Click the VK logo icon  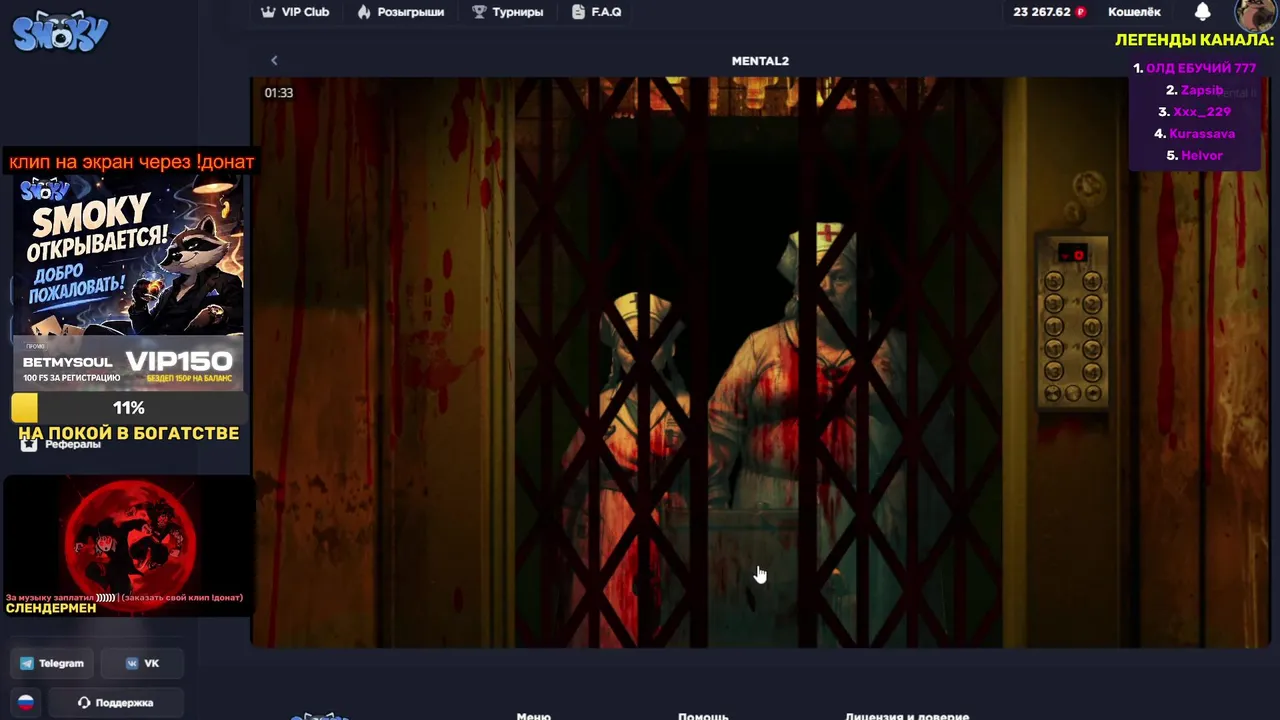[x=132, y=663]
